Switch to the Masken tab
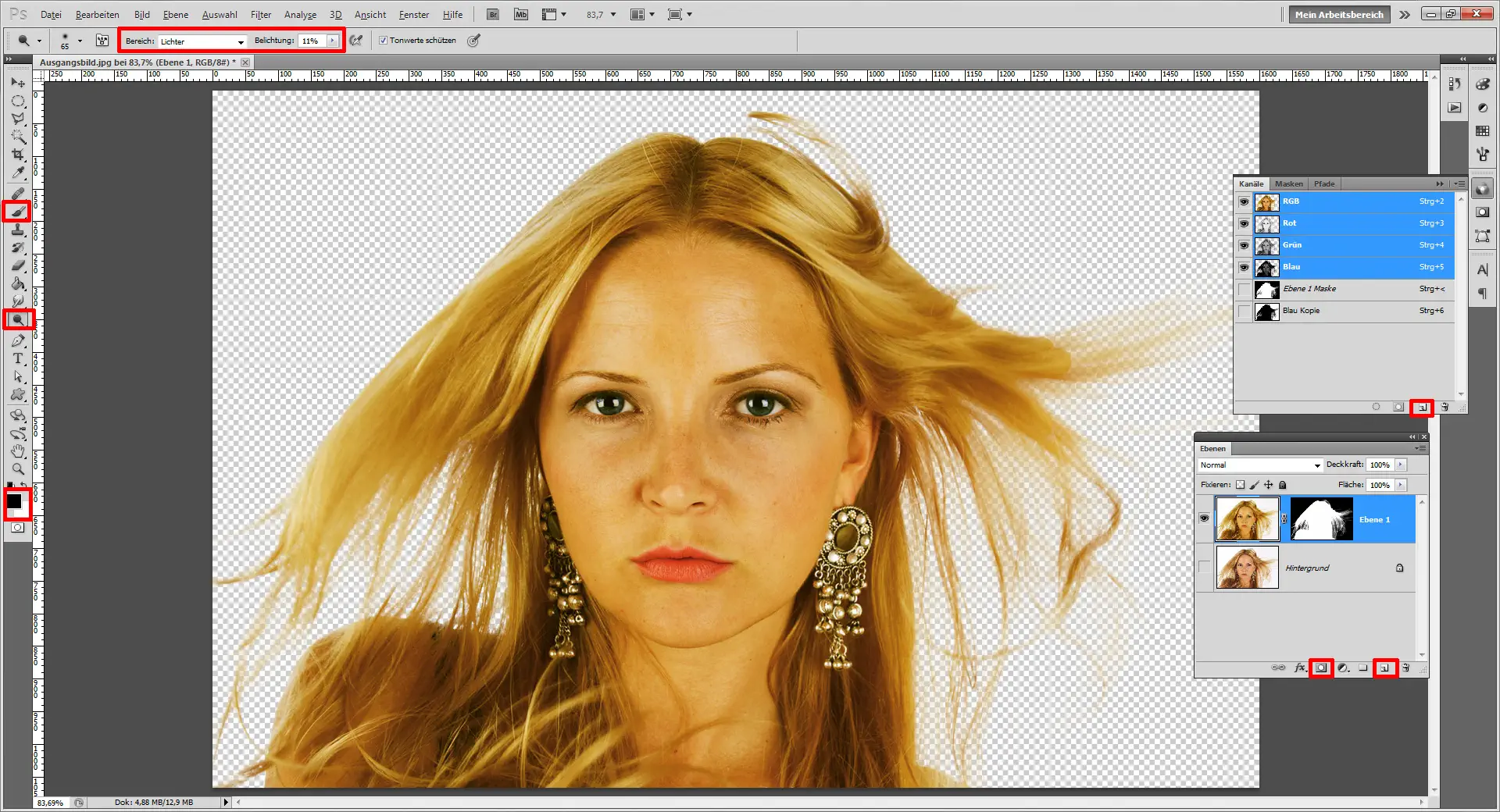 click(x=1288, y=183)
